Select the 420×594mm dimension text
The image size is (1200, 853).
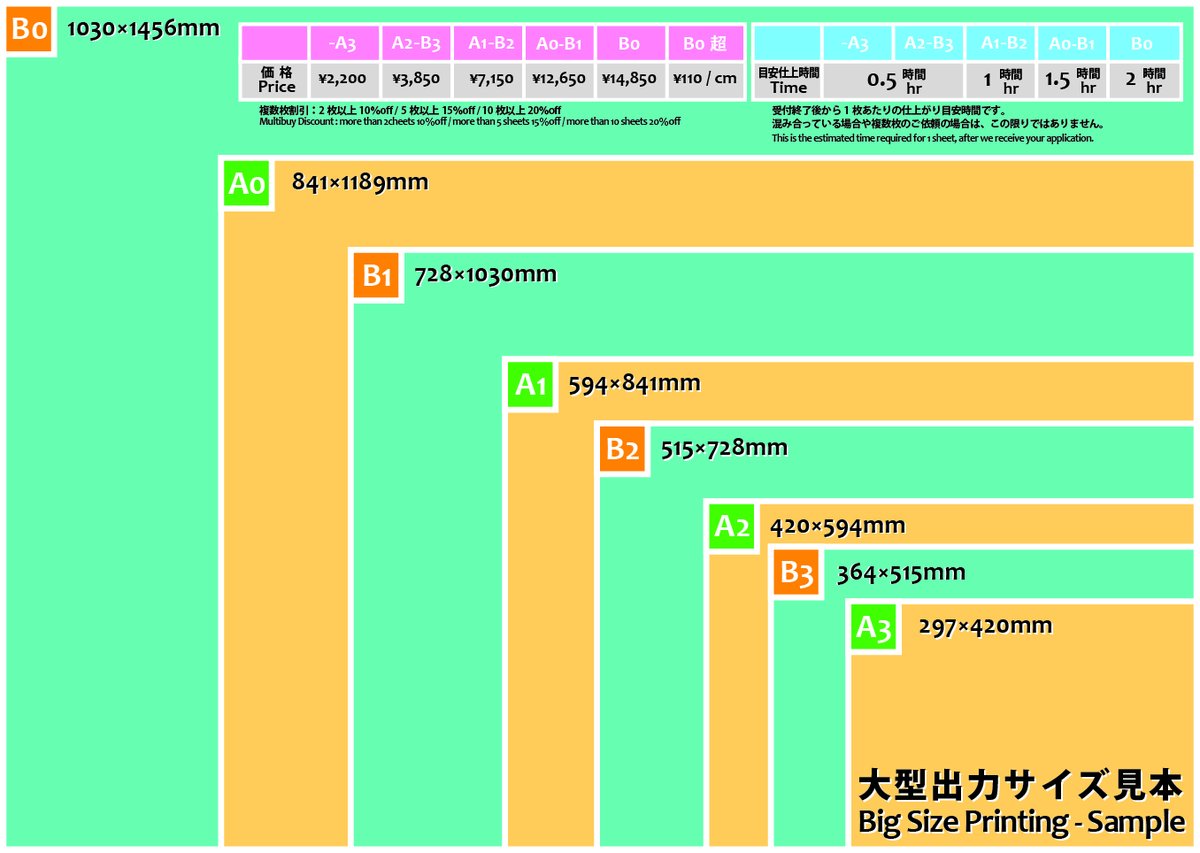point(838,526)
